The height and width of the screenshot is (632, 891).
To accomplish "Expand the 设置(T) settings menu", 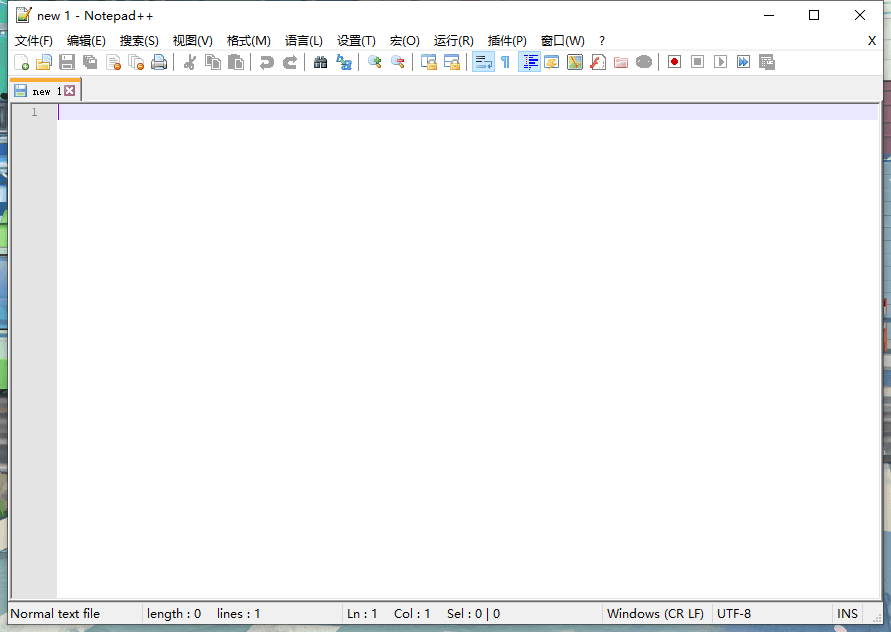I will click(356, 41).
